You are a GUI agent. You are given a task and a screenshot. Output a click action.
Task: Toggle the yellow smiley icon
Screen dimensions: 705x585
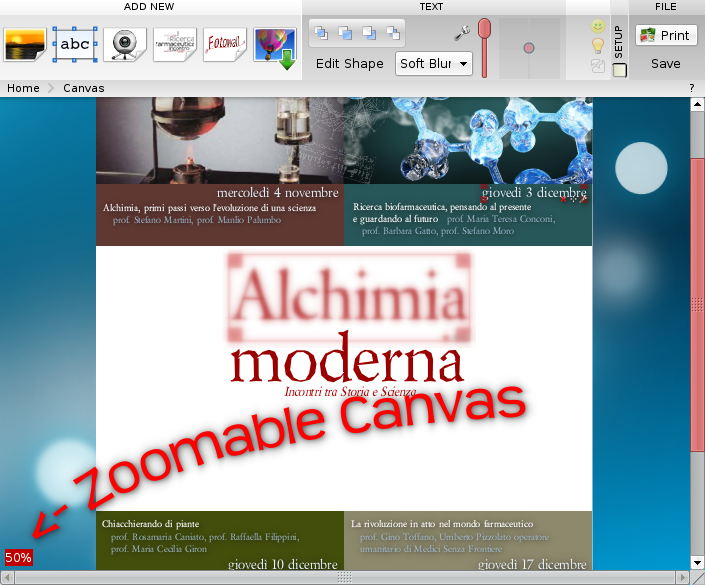pos(598,26)
